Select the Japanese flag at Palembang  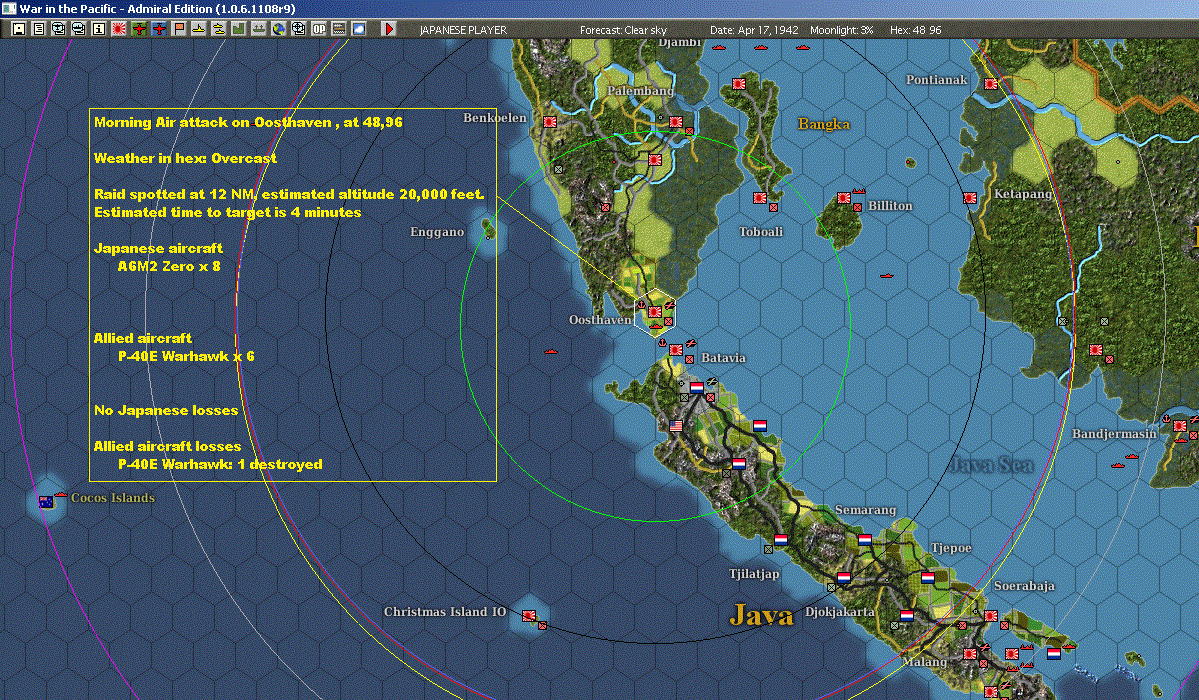(x=676, y=122)
